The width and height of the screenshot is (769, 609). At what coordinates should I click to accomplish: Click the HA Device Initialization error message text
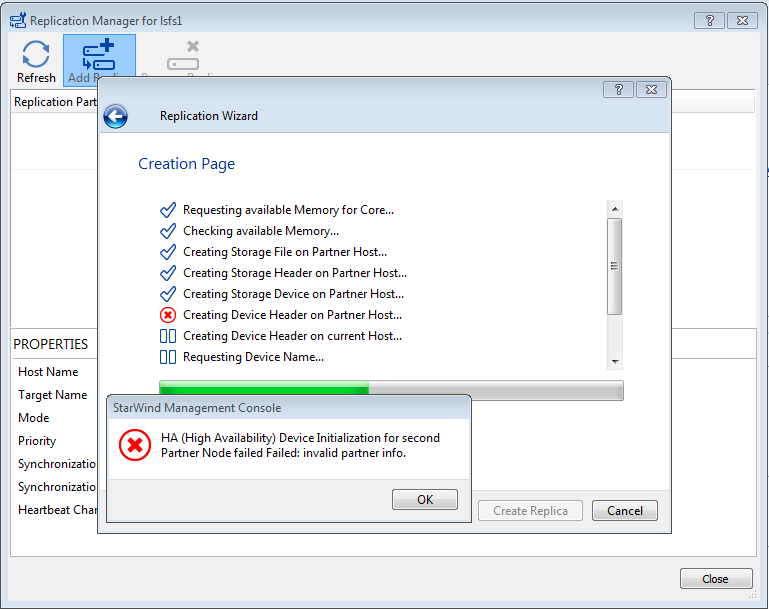[300, 445]
